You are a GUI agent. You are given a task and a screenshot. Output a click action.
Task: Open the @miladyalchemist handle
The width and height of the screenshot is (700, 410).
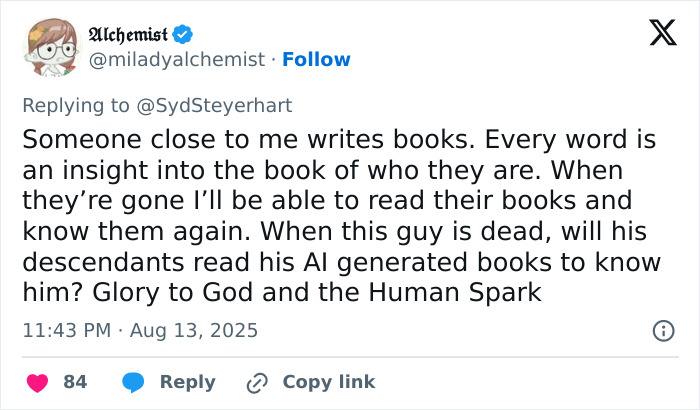tap(179, 59)
